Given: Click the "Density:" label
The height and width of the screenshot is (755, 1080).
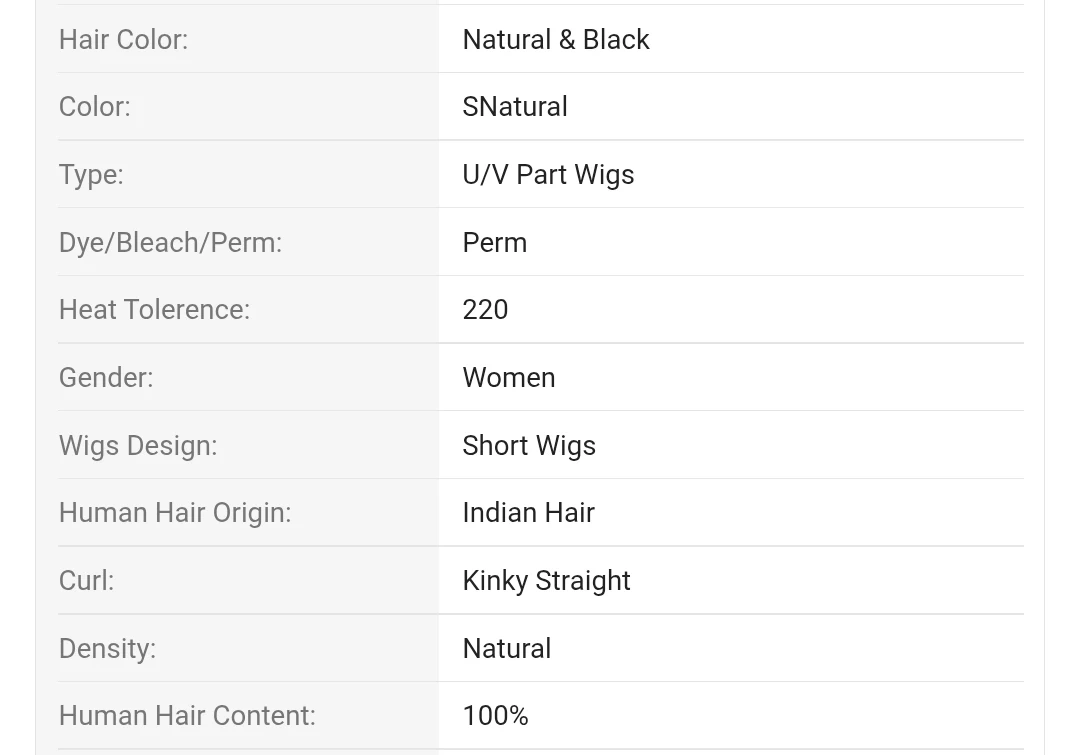Looking at the screenshot, I should (107, 649).
